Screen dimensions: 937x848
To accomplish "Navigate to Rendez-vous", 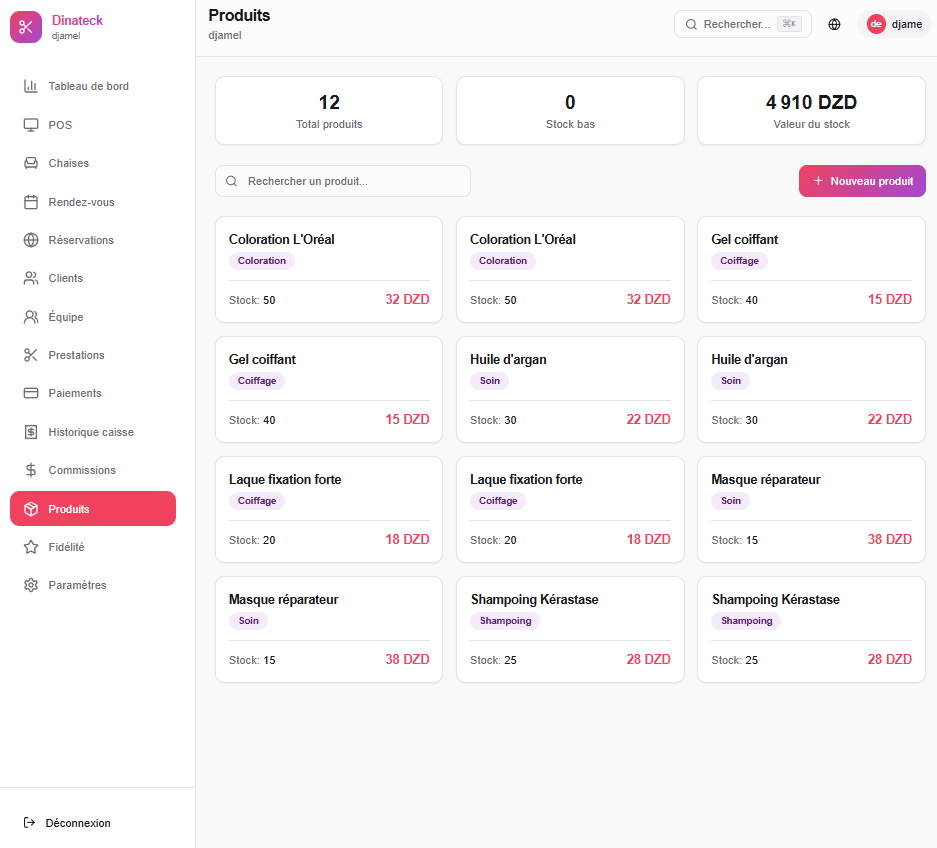I will click(93, 202).
